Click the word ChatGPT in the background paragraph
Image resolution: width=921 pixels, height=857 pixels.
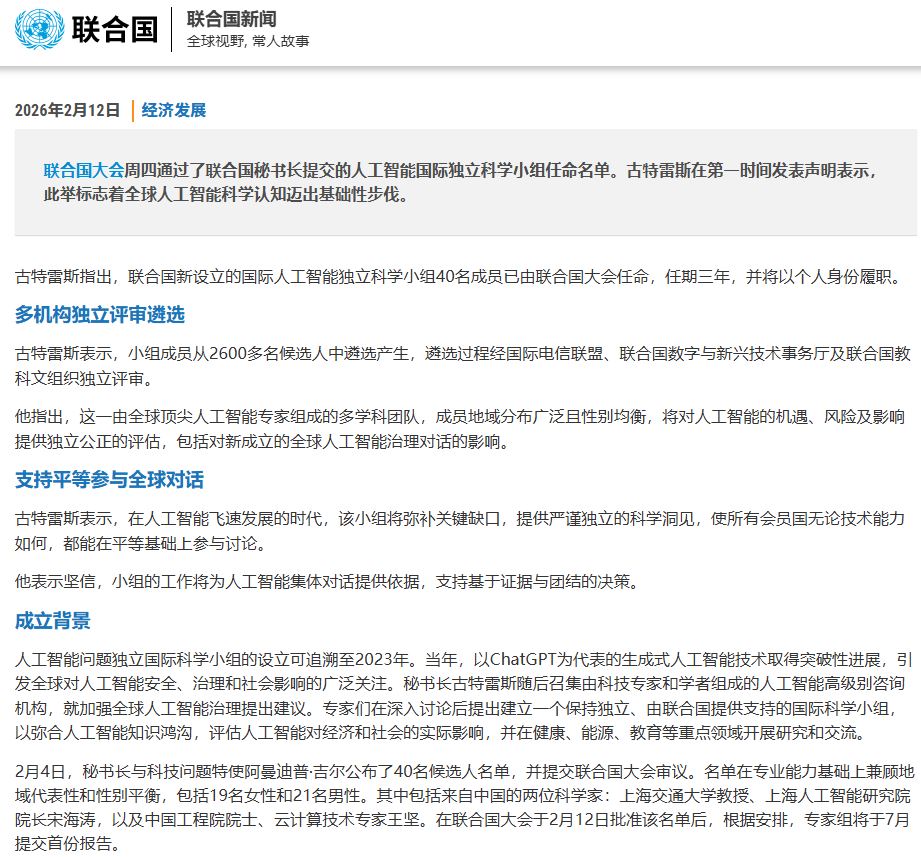pos(528,660)
